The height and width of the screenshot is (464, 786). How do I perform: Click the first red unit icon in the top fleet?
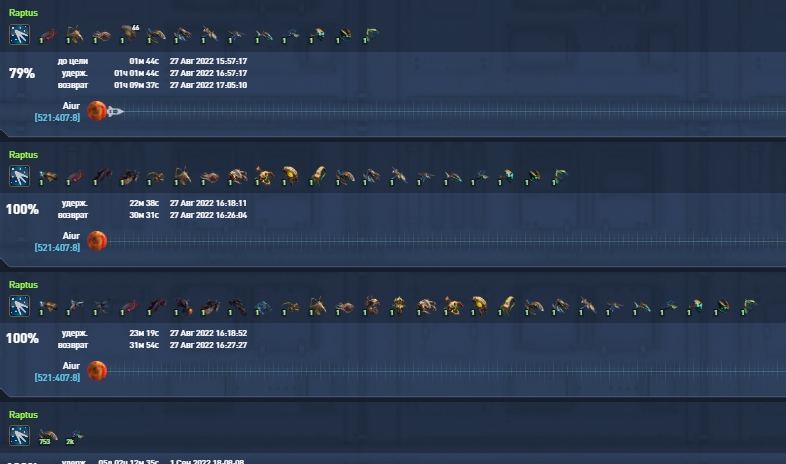click(48, 36)
